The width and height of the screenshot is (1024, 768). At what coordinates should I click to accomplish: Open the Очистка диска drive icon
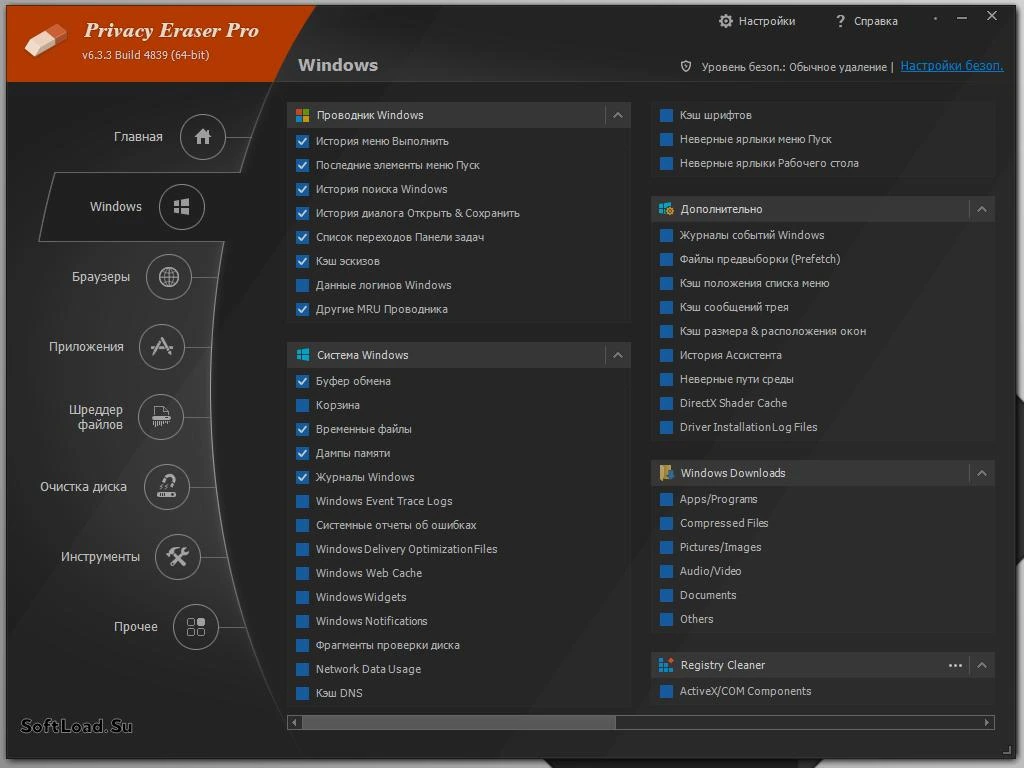coord(167,487)
